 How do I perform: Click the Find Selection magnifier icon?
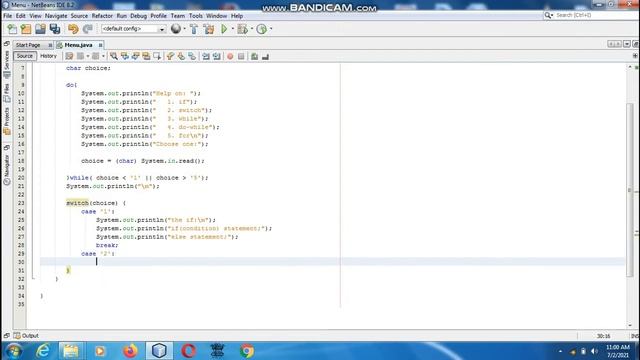click(x=114, y=56)
